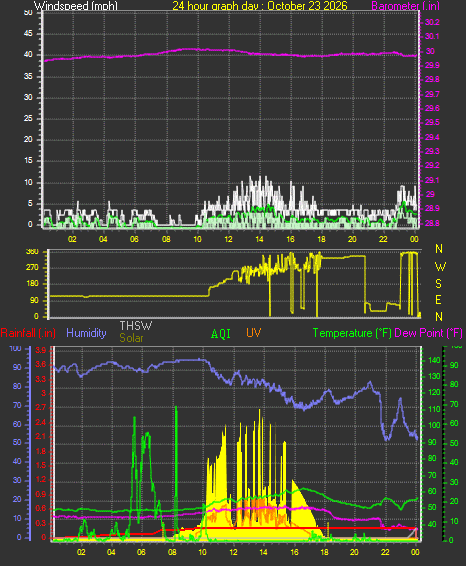Select the 'Temperature (°F)' legend label
This screenshot has height=566, width=466.
pyautogui.click(x=352, y=333)
